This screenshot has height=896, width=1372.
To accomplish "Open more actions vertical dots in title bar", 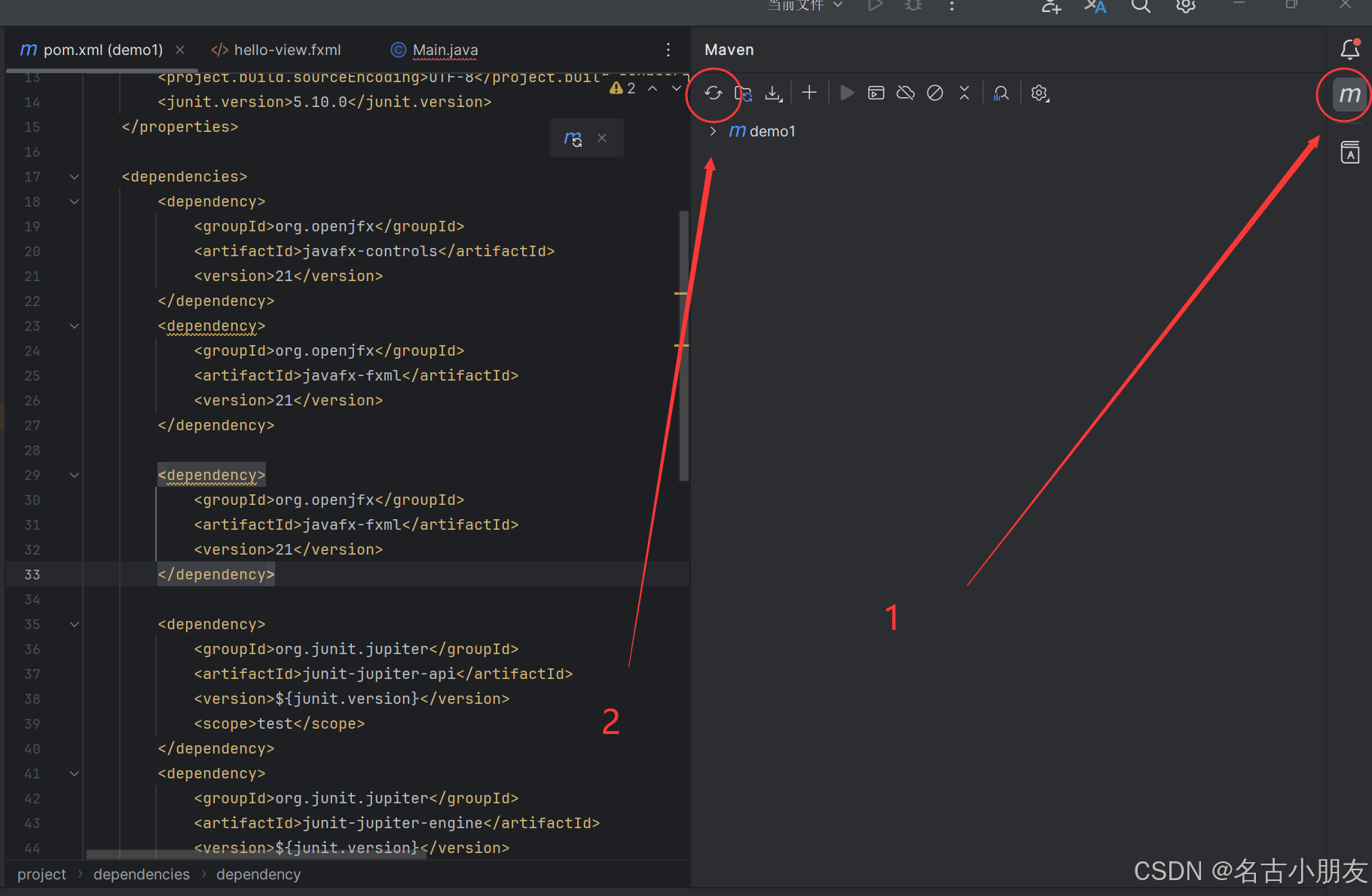I will pos(952,5).
